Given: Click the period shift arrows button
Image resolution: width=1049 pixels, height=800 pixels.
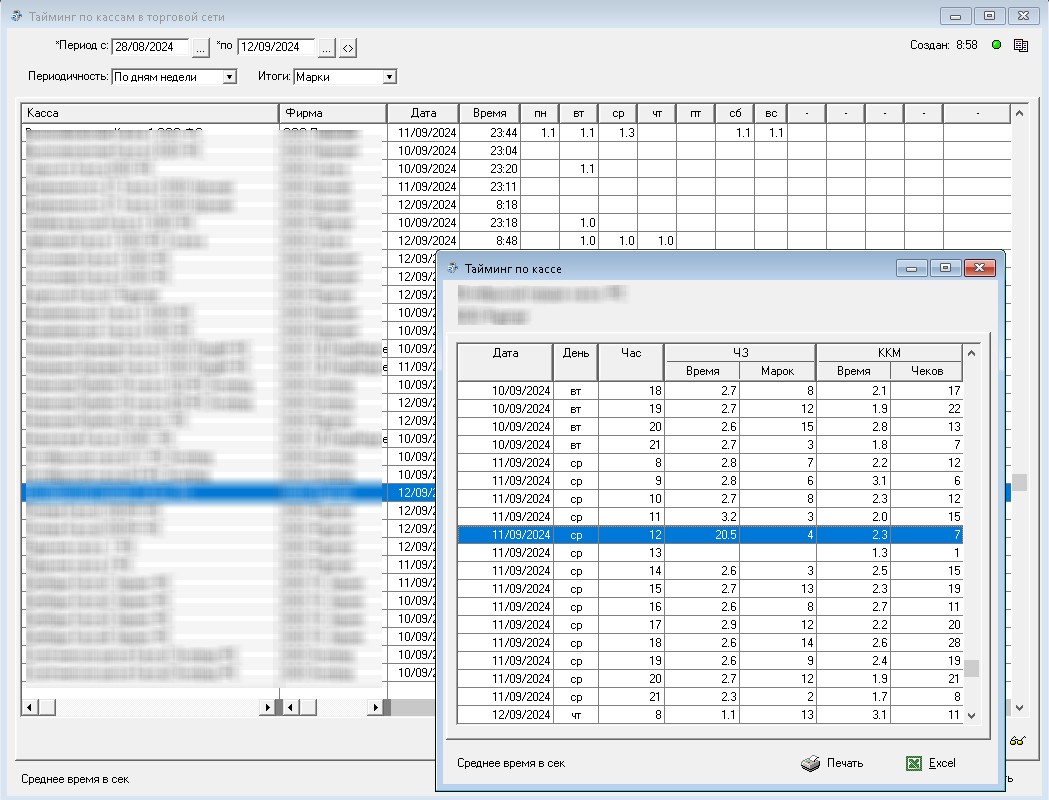Looking at the screenshot, I should click(348, 48).
